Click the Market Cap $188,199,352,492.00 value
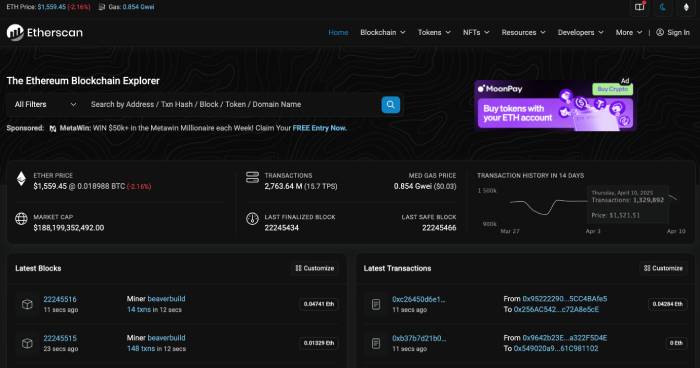 [69, 228]
